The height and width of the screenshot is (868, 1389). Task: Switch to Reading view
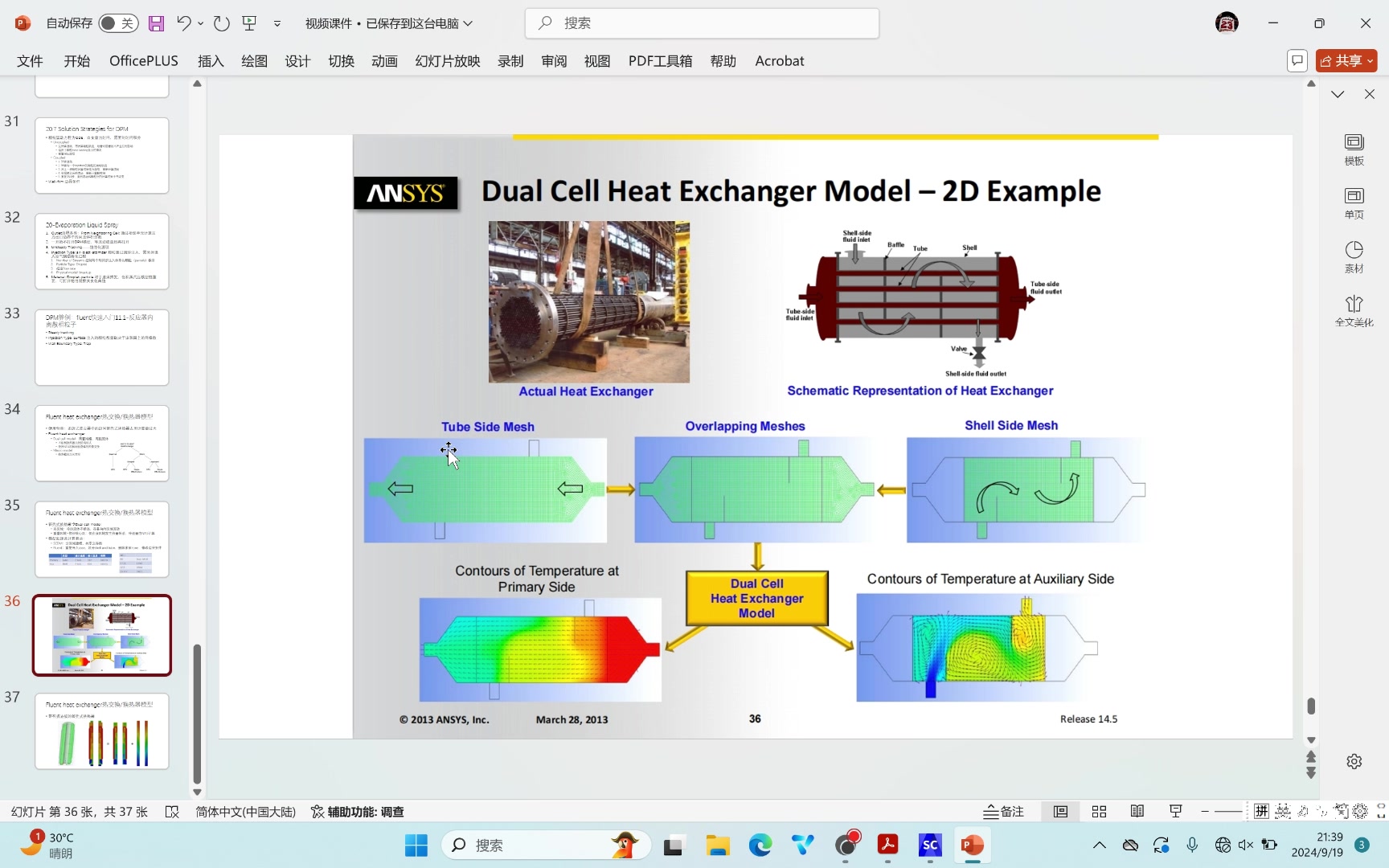[x=1137, y=812]
